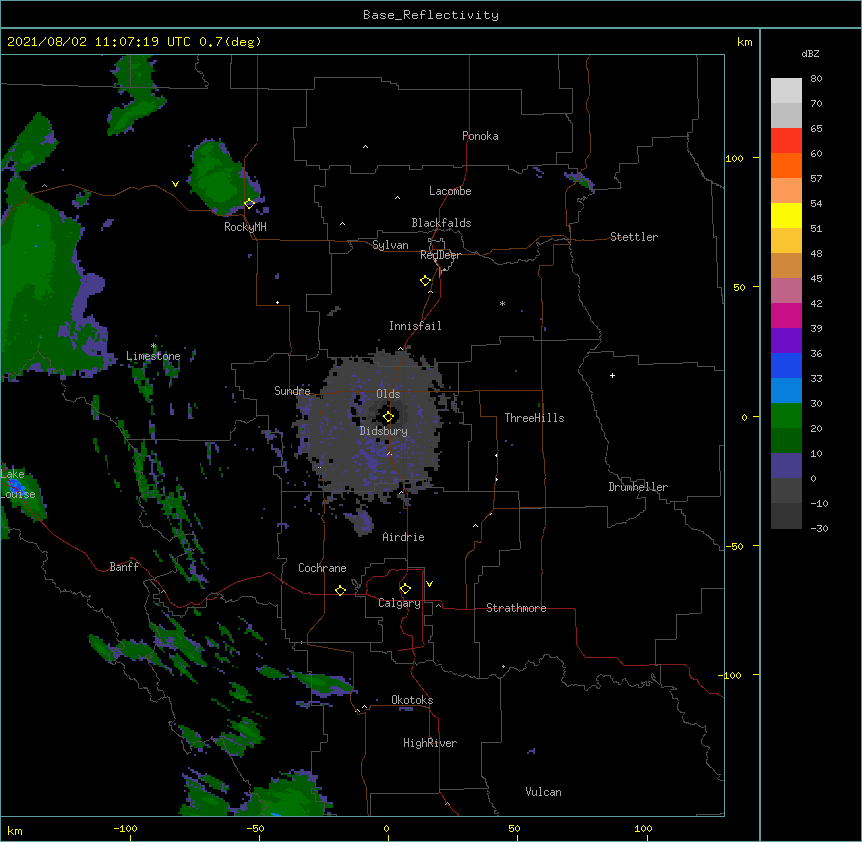
Task: Click the 0.7(deg) elevation angle text
Action: tap(230, 42)
